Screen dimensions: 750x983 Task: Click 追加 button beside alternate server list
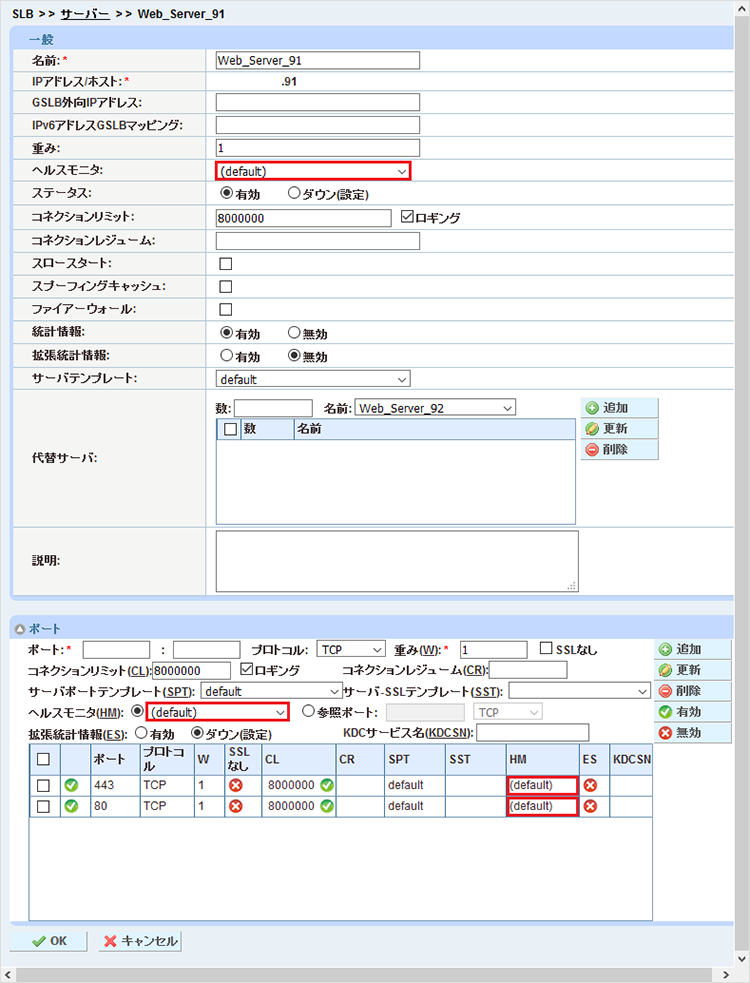click(x=619, y=408)
